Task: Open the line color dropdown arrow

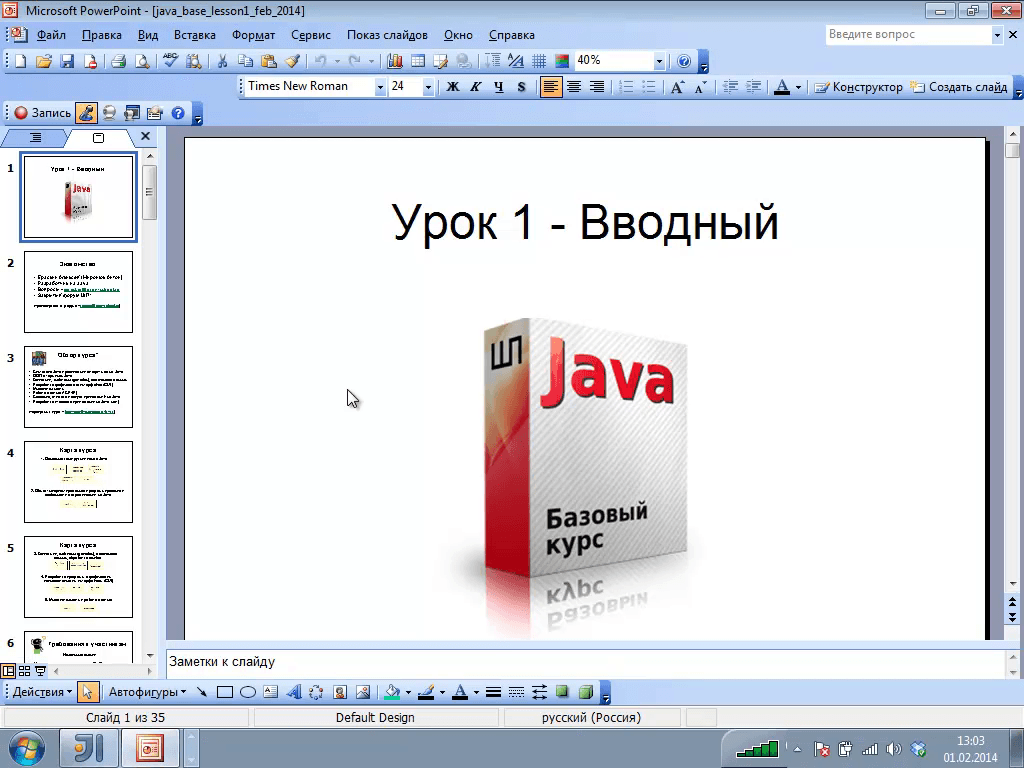Action: 442,692
